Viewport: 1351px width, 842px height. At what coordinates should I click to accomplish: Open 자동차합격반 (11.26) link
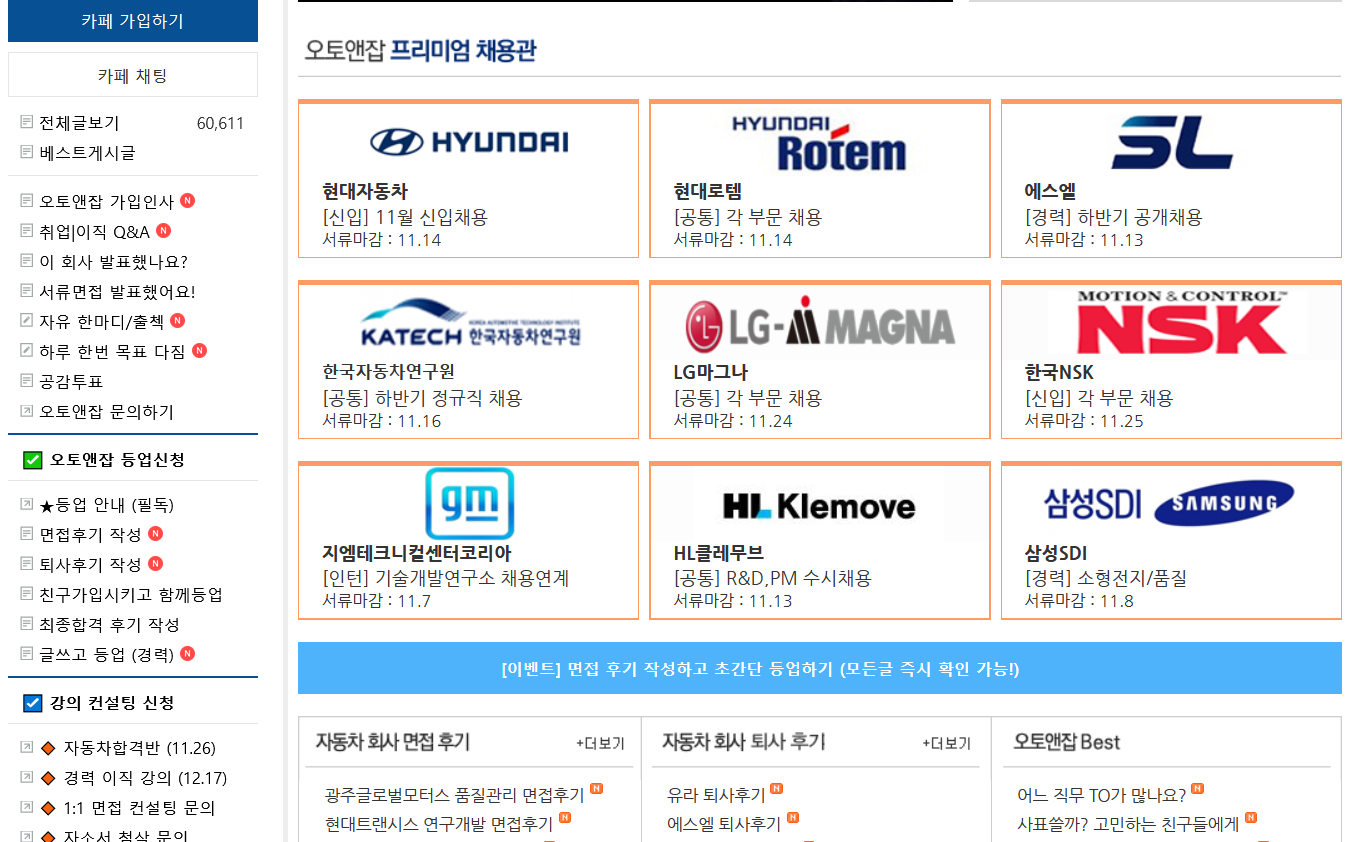139,748
